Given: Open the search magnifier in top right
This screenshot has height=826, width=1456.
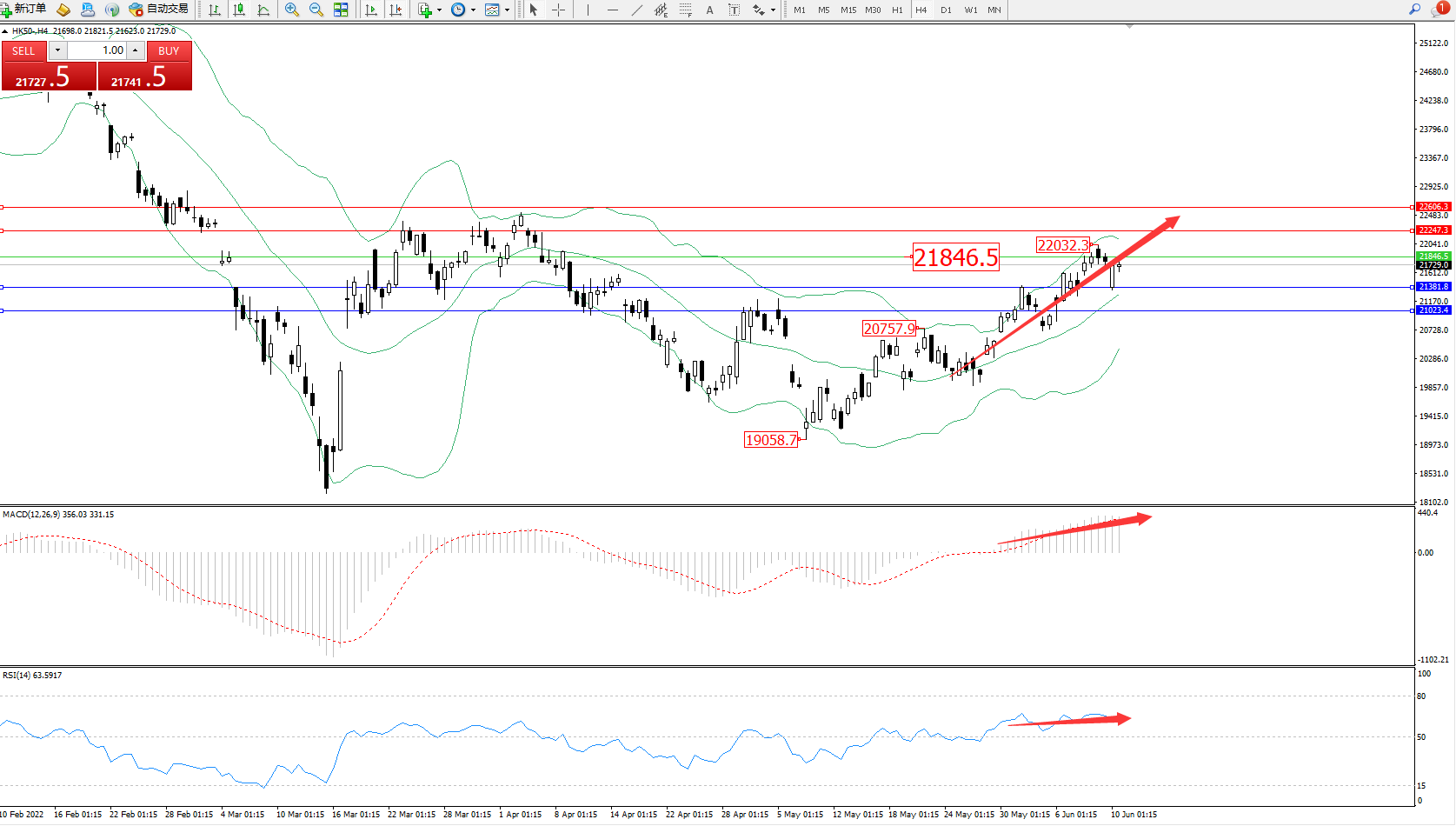Looking at the screenshot, I should (1414, 10).
